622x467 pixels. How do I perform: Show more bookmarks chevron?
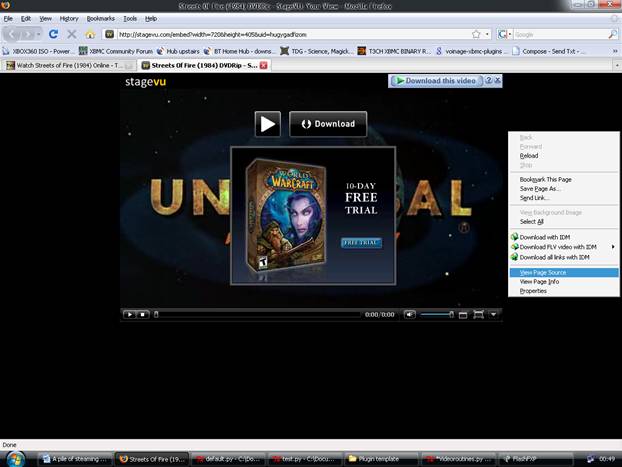pyautogui.click(x=615, y=51)
